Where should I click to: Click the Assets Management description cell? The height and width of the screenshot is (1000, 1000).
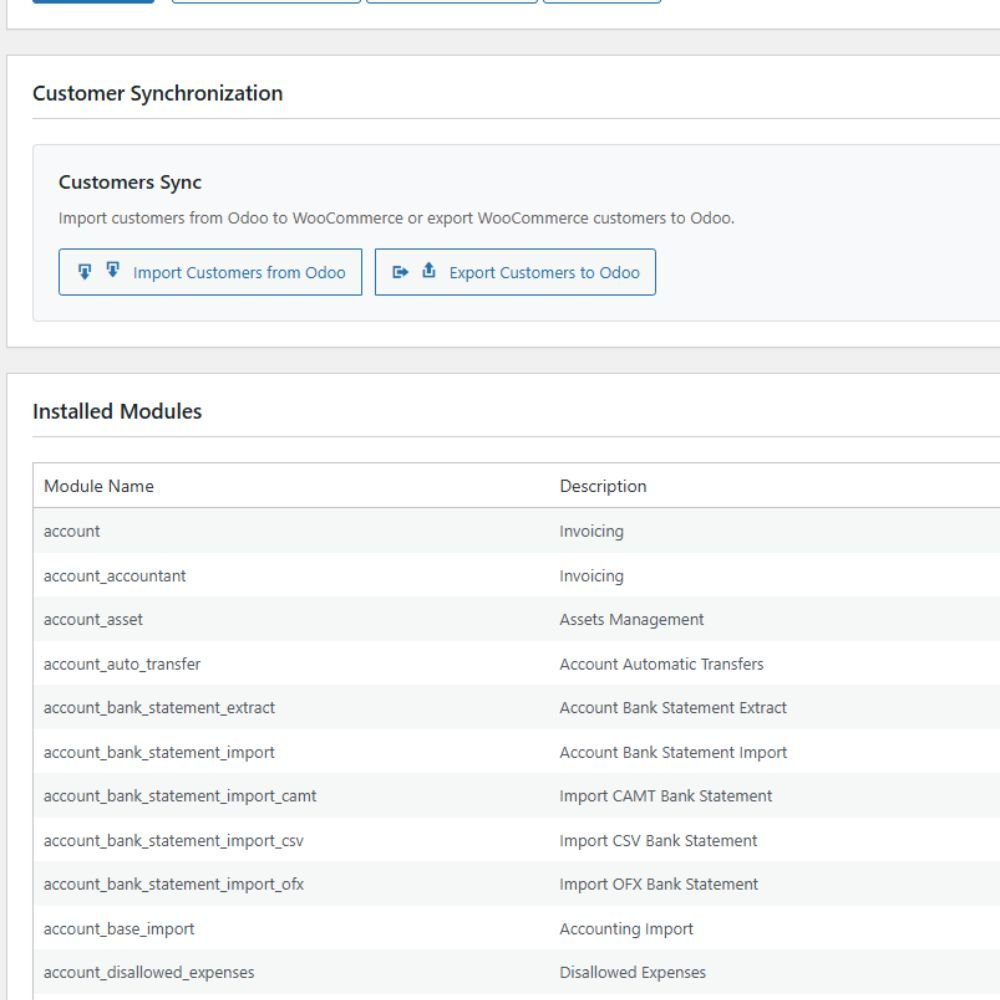pyautogui.click(x=631, y=620)
